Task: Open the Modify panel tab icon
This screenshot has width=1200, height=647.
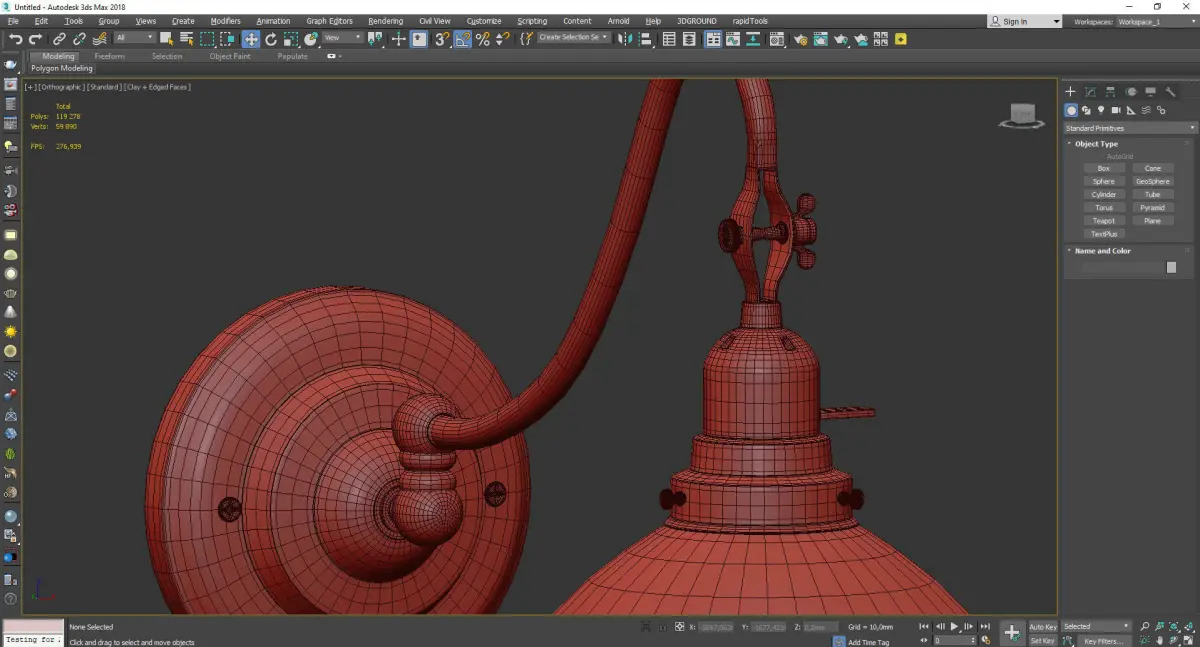Action: coord(1090,92)
